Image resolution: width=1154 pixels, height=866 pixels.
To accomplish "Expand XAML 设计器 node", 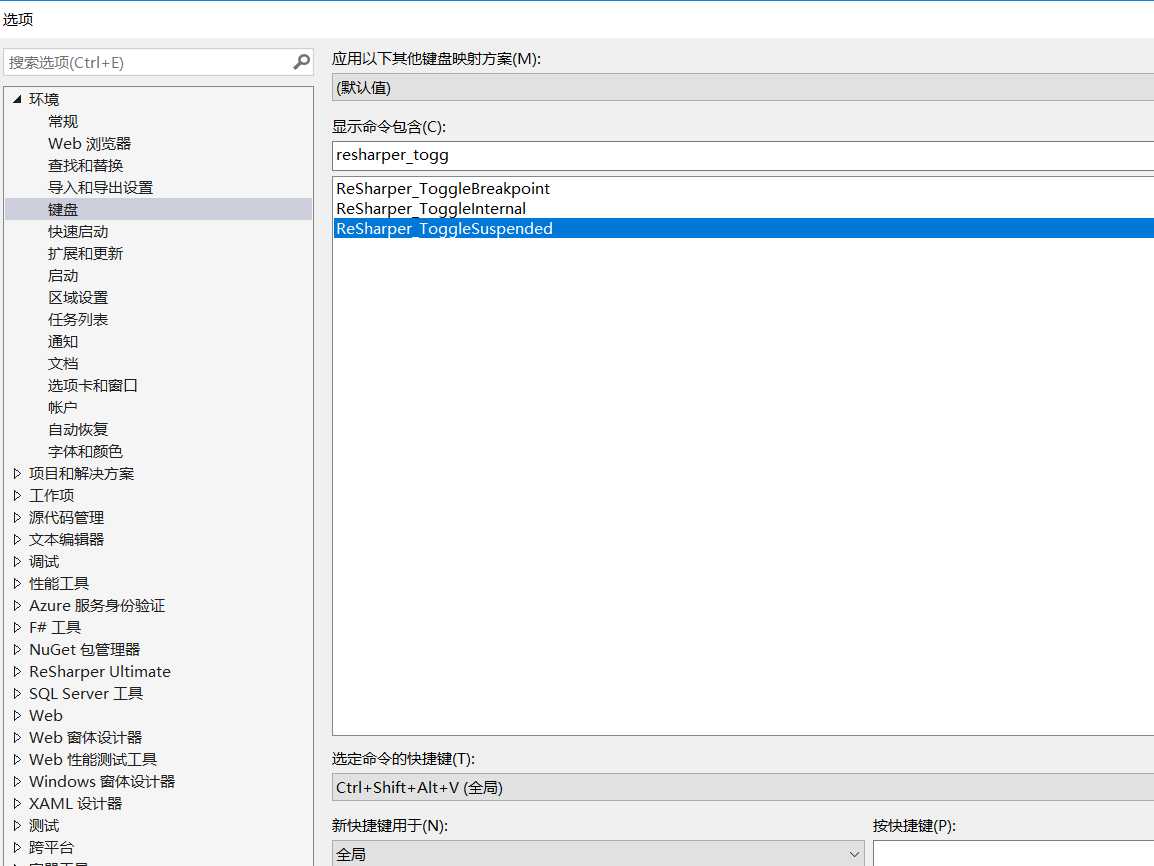I will click(17, 803).
